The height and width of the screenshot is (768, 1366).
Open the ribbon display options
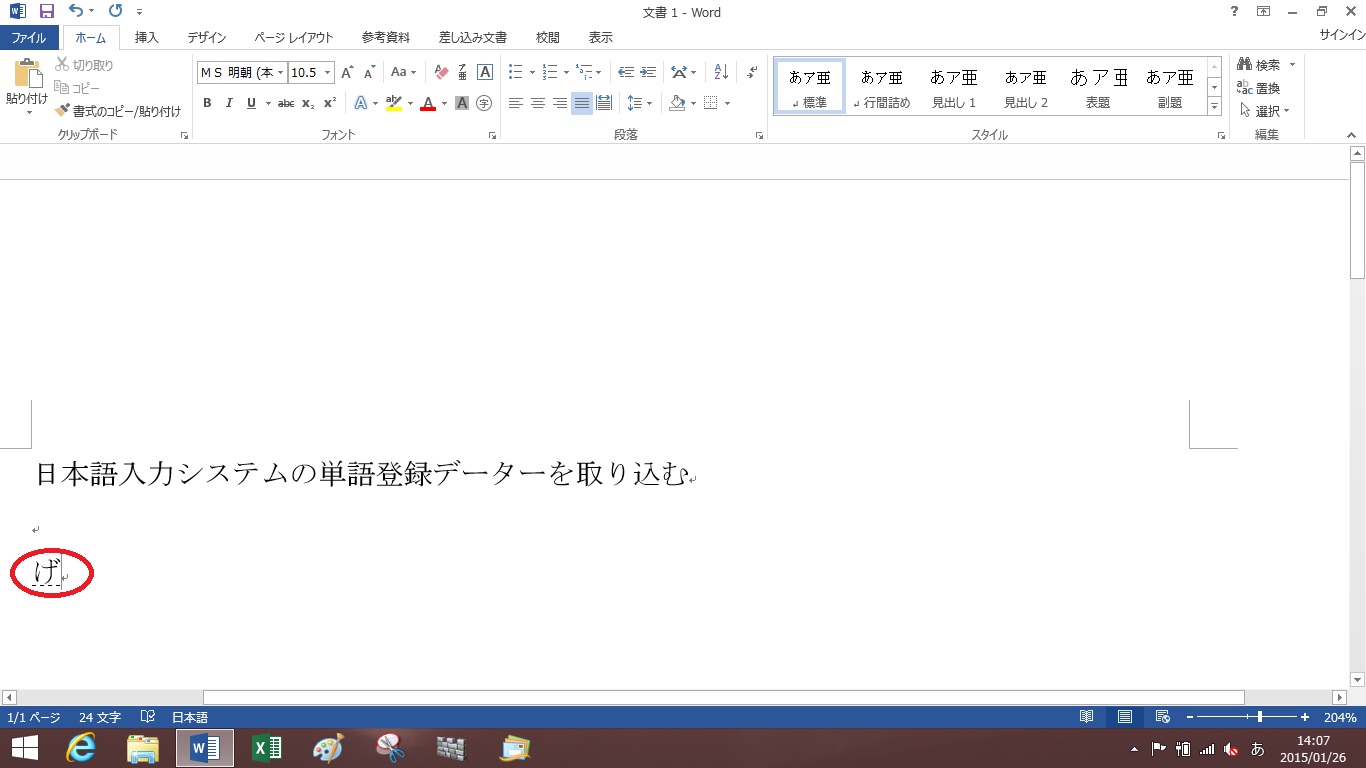coord(1264,12)
